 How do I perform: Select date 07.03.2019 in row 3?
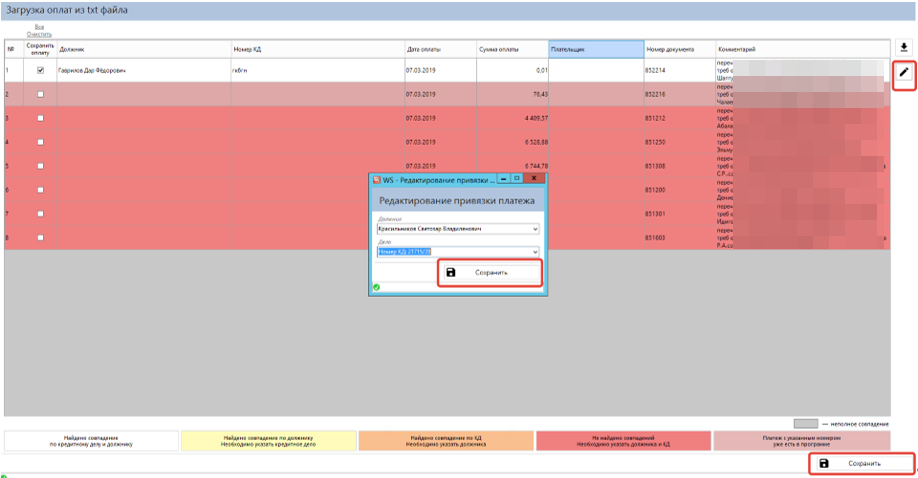pyautogui.click(x=440, y=118)
